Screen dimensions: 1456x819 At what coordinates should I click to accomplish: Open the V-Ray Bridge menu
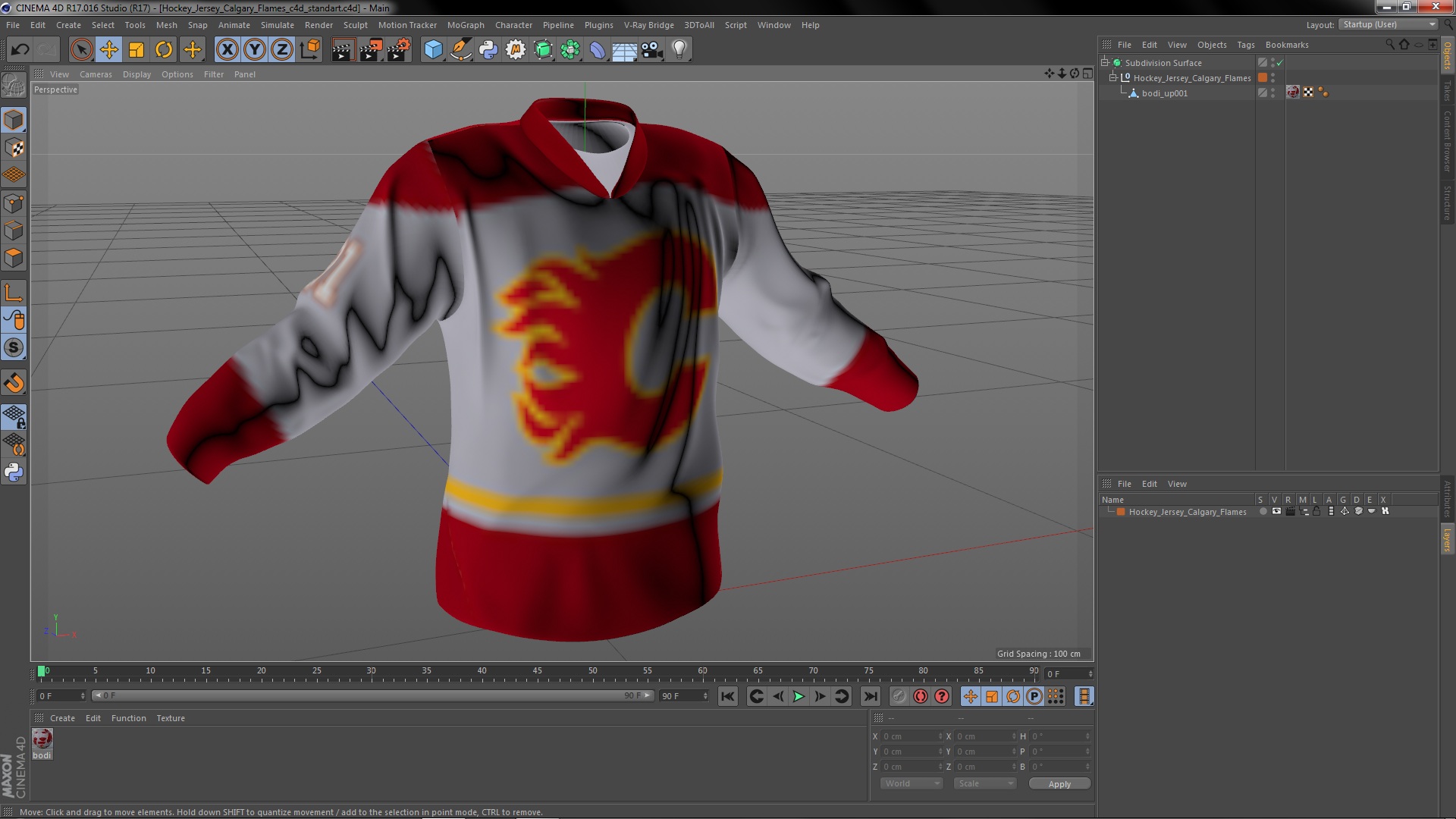pos(648,25)
